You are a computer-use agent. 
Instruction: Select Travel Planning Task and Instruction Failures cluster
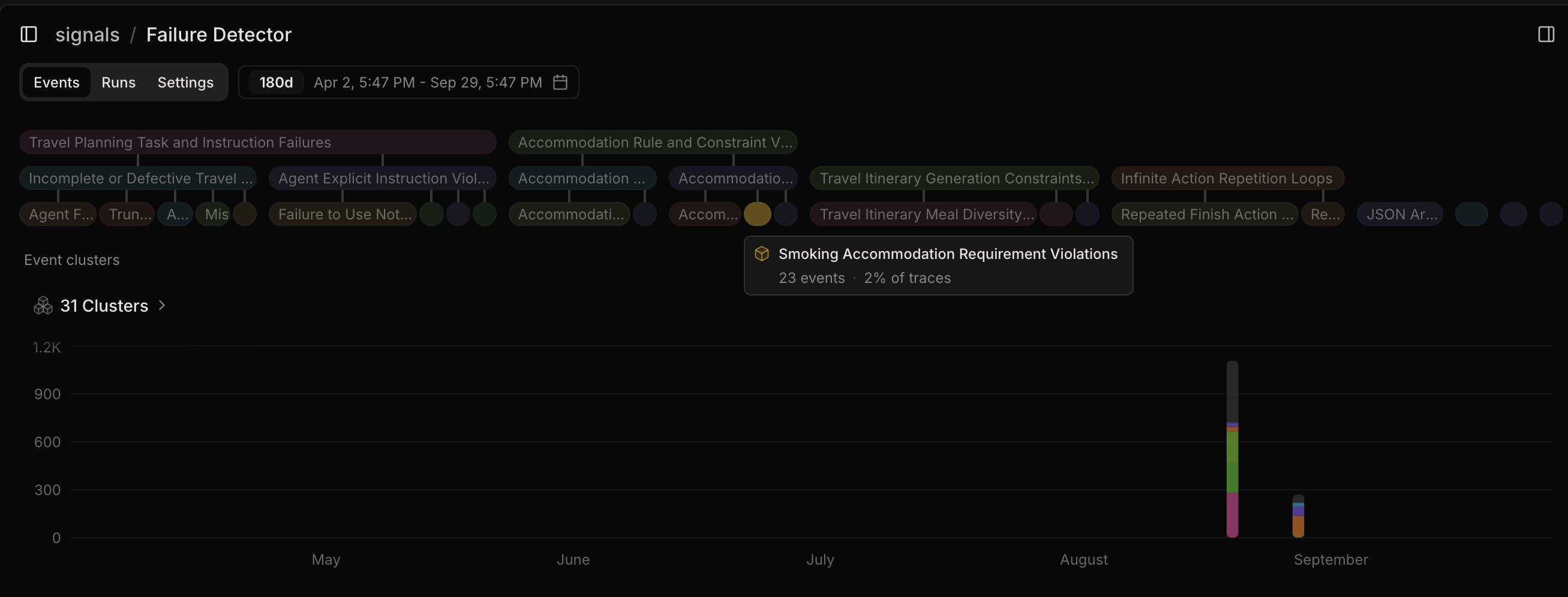[257, 142]
